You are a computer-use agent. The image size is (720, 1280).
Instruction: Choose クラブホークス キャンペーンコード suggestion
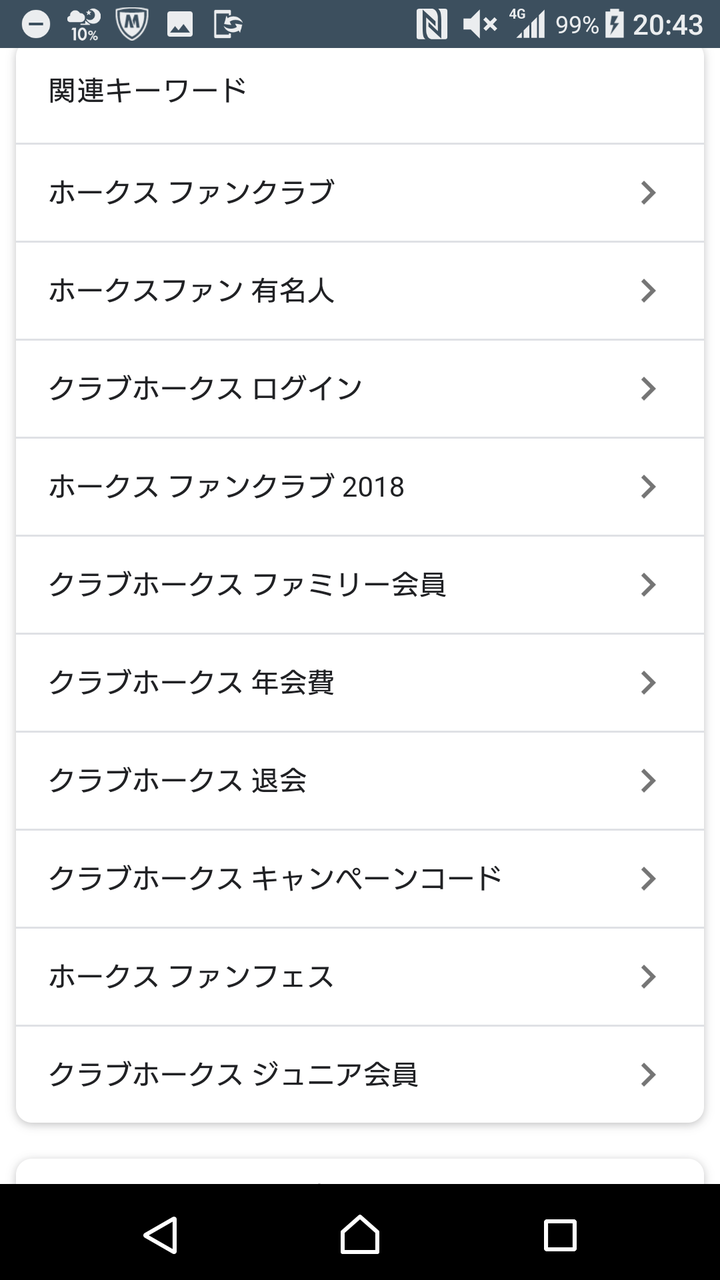click(x=275, y=879)
